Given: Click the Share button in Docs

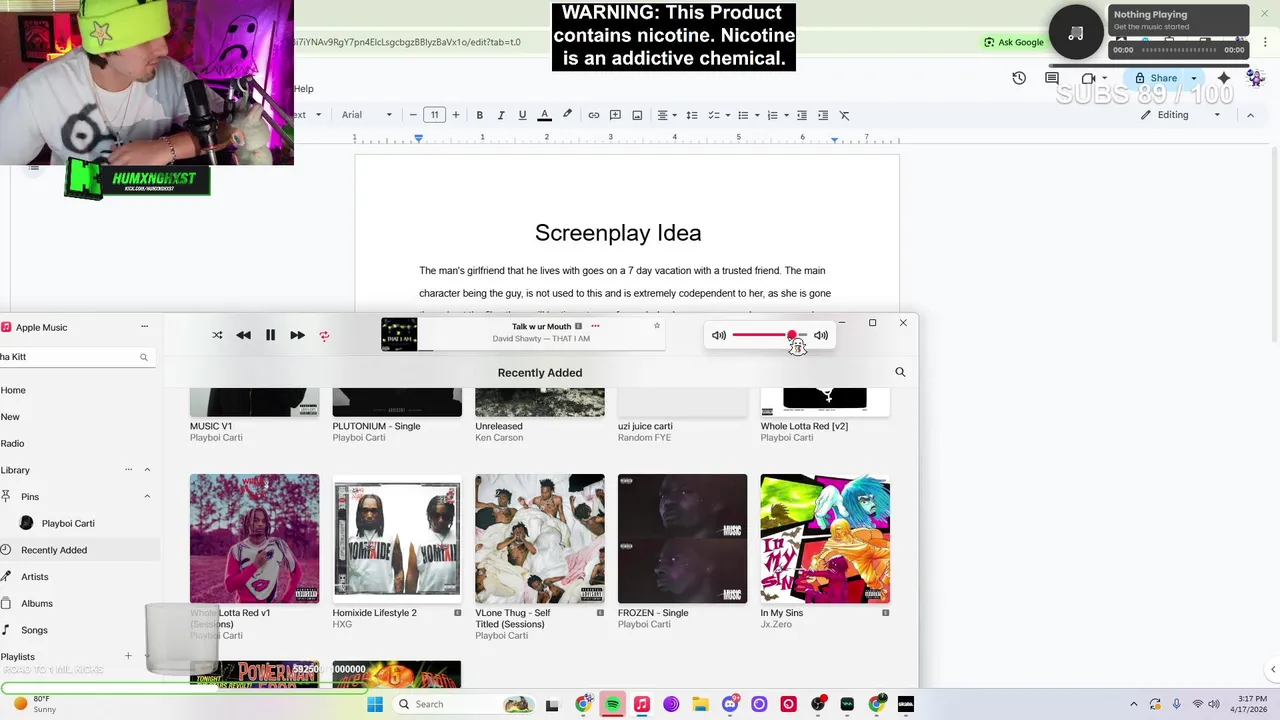Looking at the screenshot, I should [1156, 78].
